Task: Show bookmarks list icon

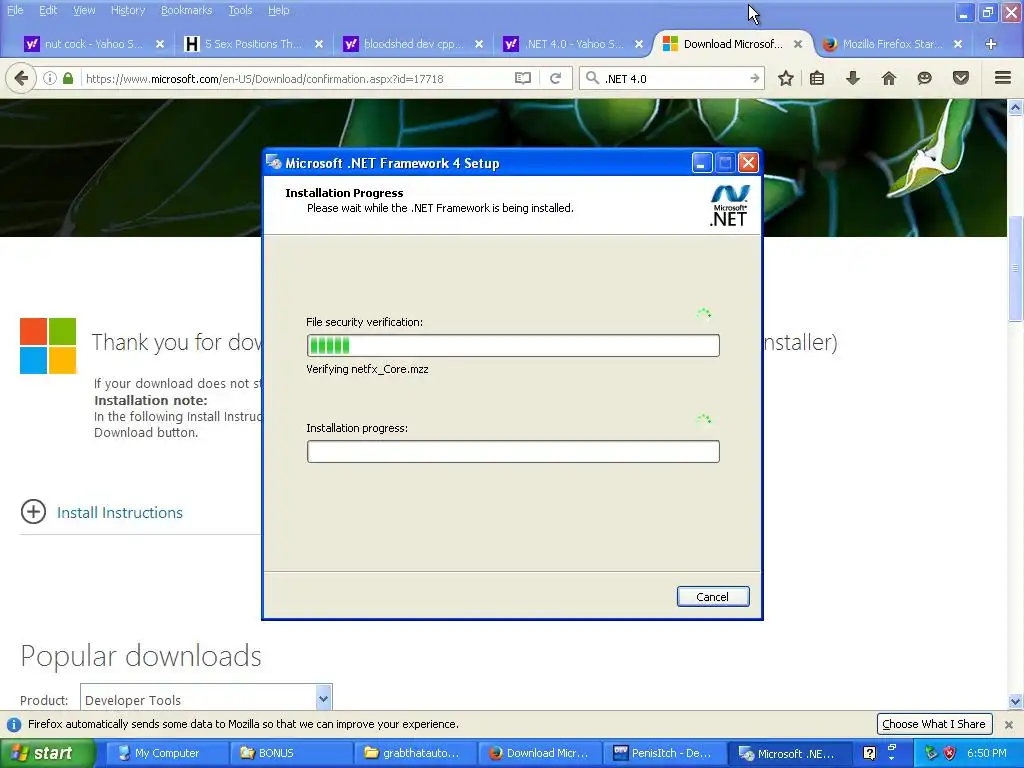Action: (817, 78)
